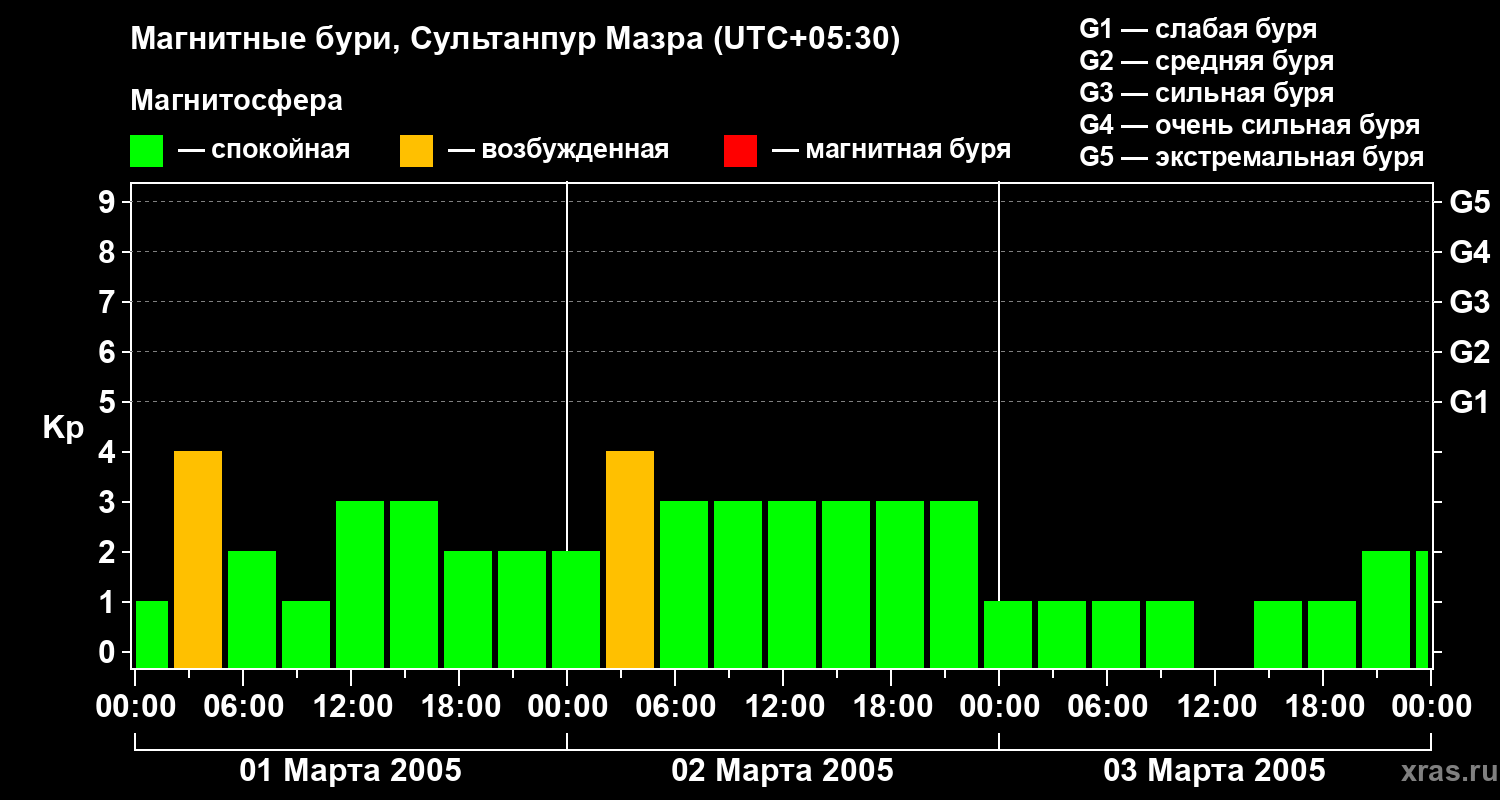Click the 'Kp' axis title
This screenshot has width=1500, height=800.
tap(63, 428)
